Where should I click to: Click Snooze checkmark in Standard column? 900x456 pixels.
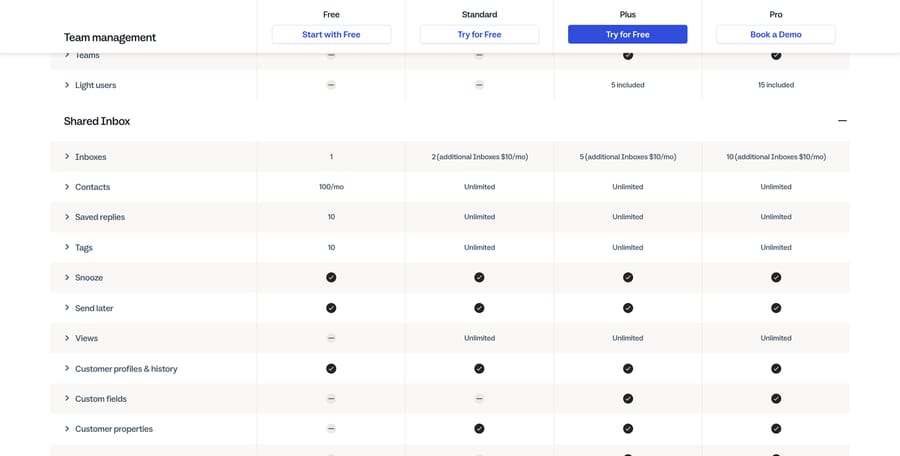[x=479, y=277]
